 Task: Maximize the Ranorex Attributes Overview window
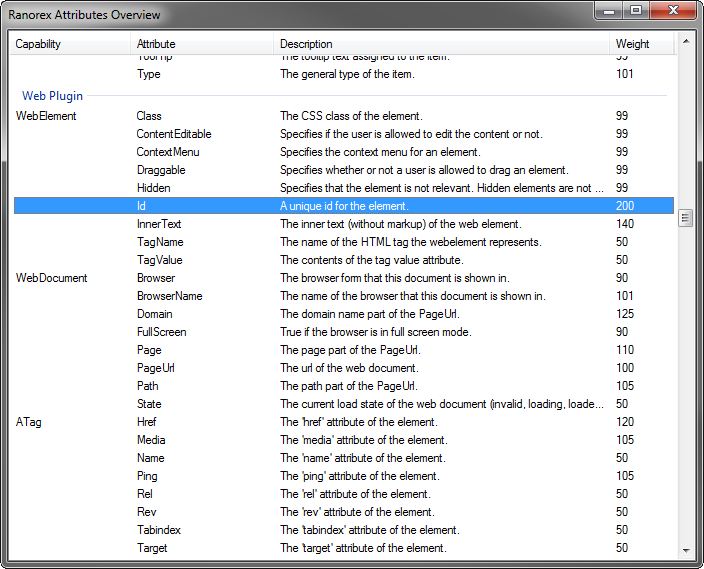point(635,10)
